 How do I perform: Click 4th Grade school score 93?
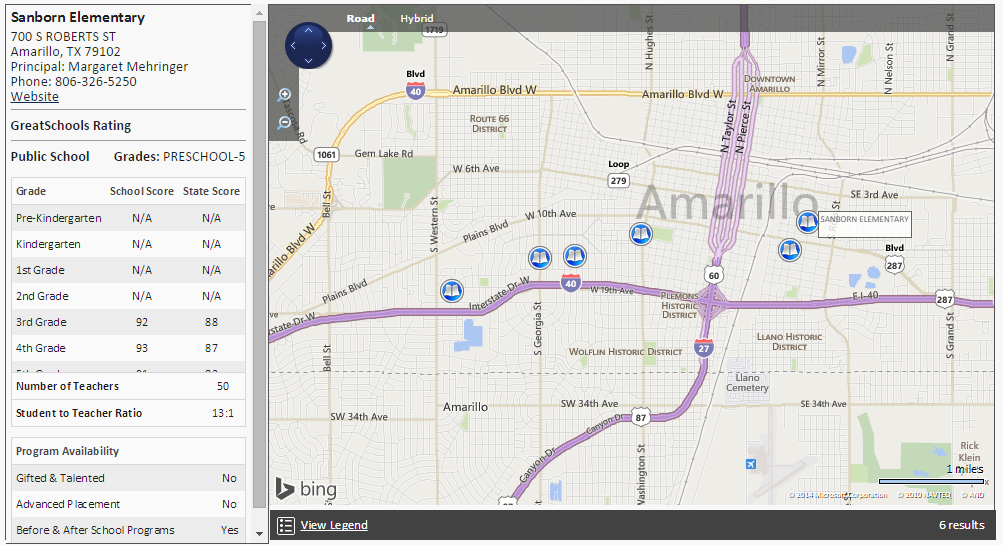coord(141,348)
